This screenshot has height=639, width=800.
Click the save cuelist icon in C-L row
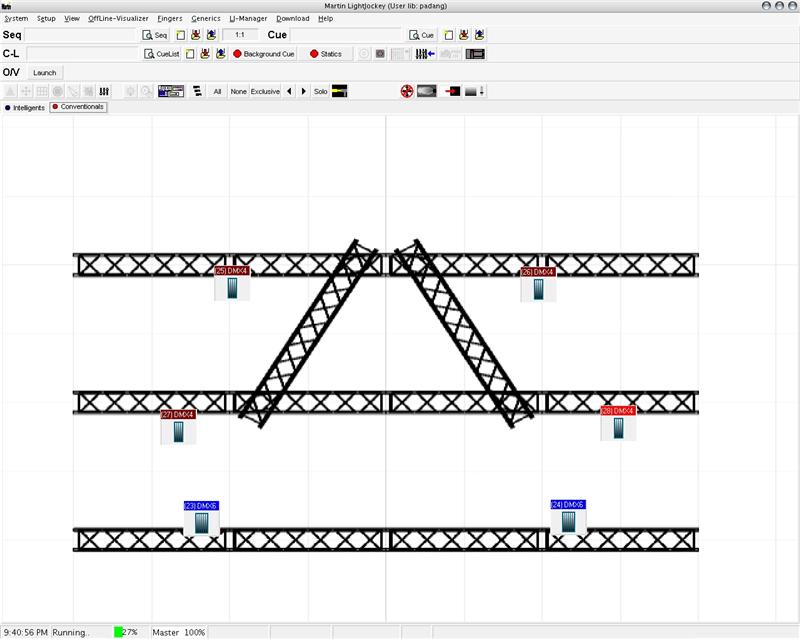pyautogui.click(x=205, y=54)
